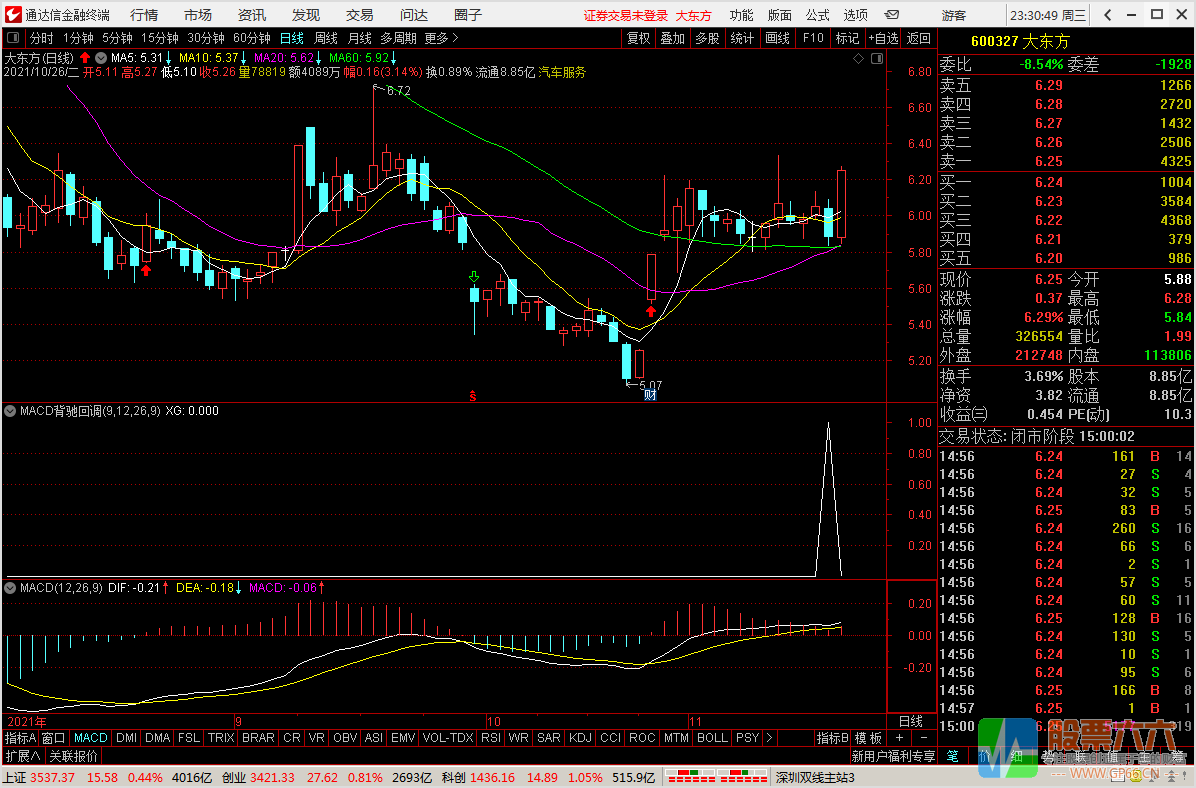Open the 公式 formula menu
The image size is (1196, 788).
click(x=817, y=15)
